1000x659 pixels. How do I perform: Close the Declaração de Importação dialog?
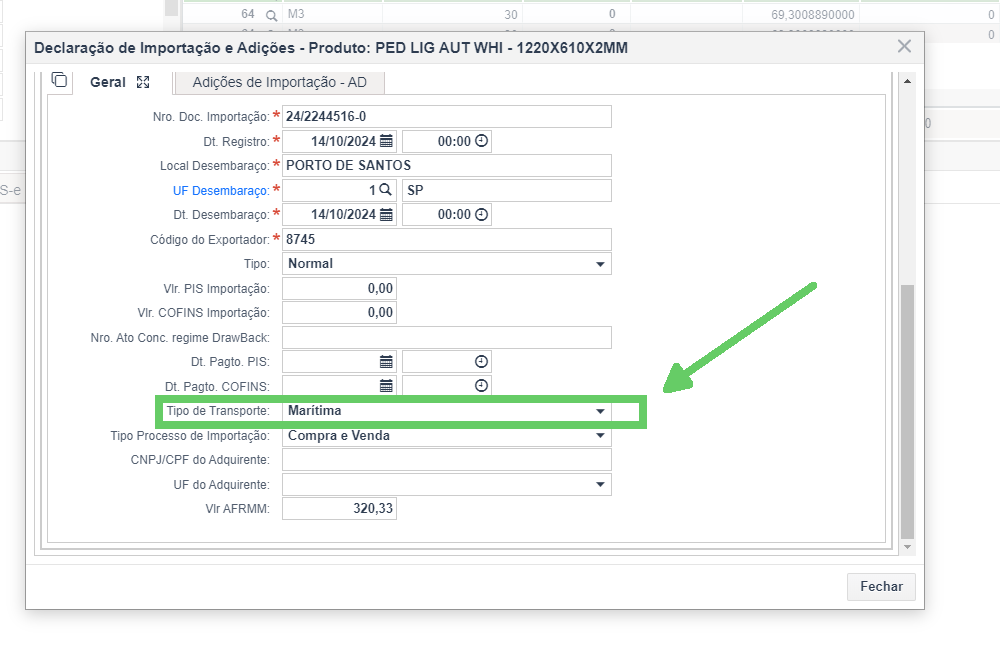(904, 46)
